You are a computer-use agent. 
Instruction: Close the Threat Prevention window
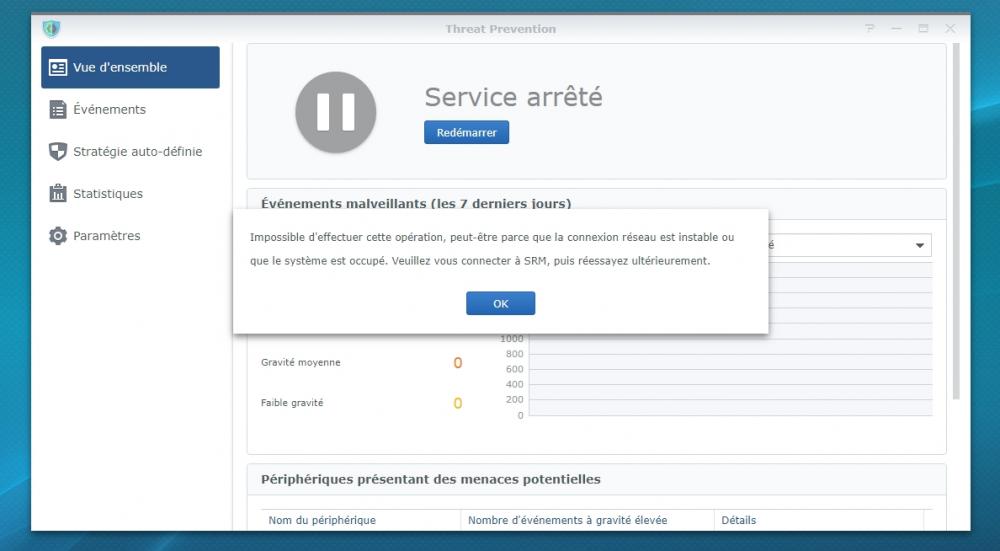click(x=950, y=29)
